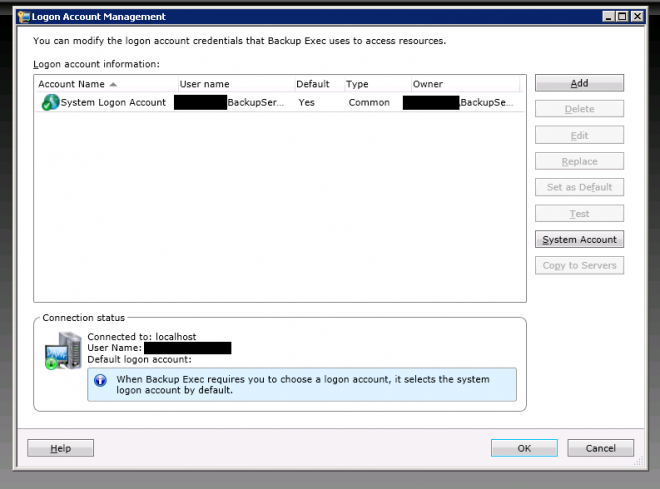Click the User name column header
The width and height of the screenshot is (660, 489).
tap(204, 84)
